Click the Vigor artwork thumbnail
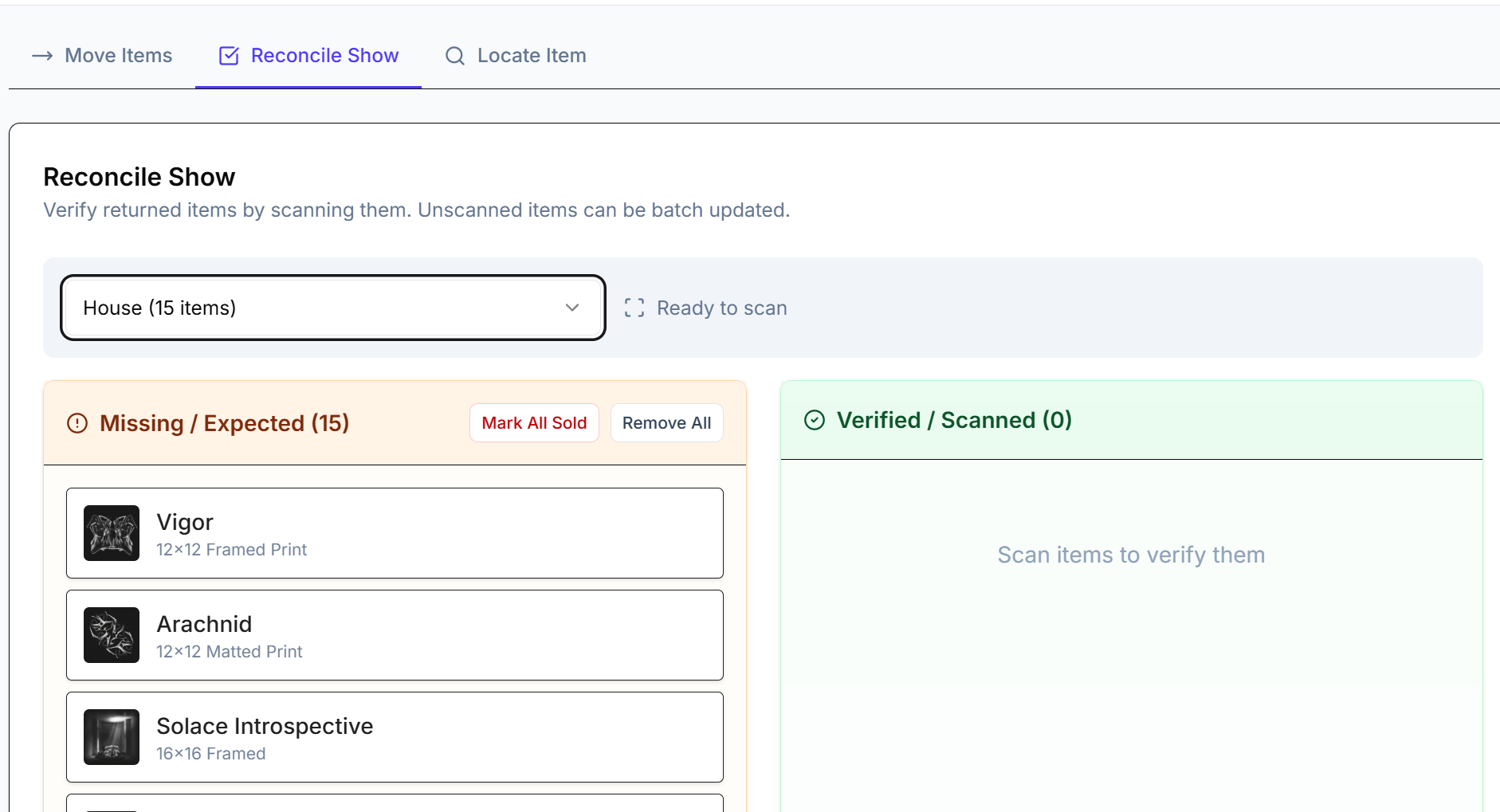Viewport: 1500px width, 812px height. pos(112,533)
